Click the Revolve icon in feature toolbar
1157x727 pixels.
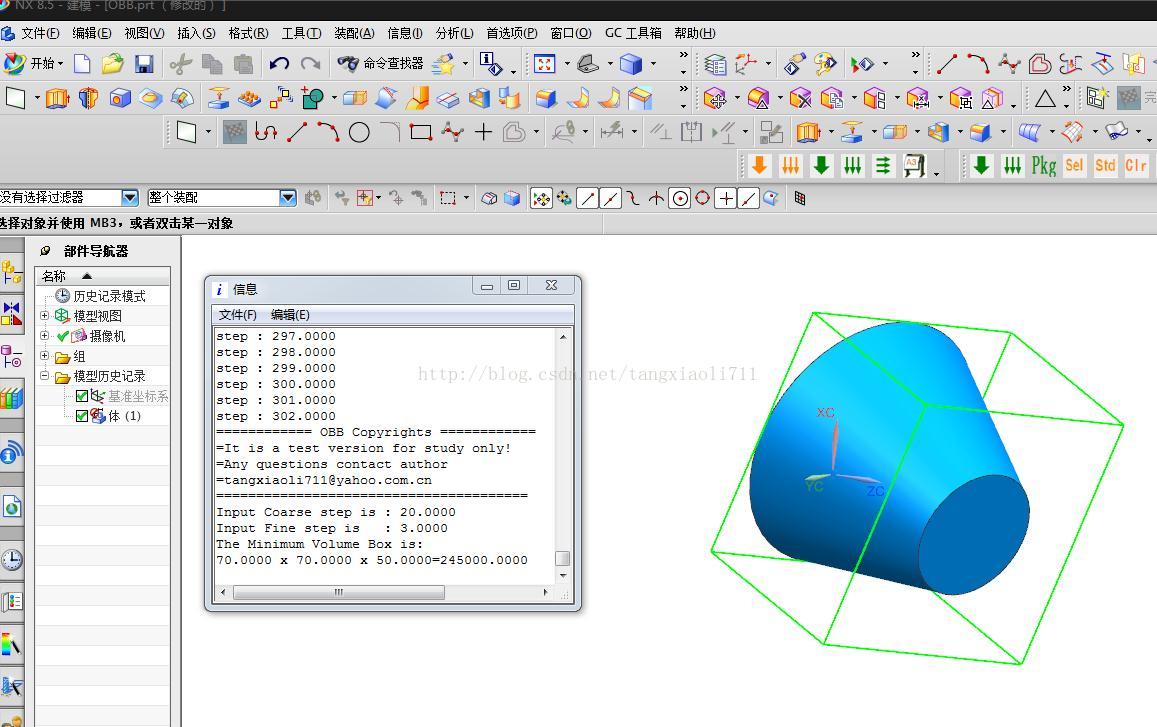coord(89,98)
